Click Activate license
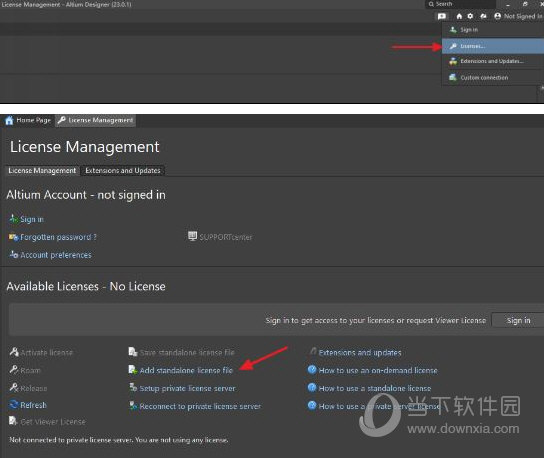The width and height of the screenshot is (544, 458). (46, 353)
